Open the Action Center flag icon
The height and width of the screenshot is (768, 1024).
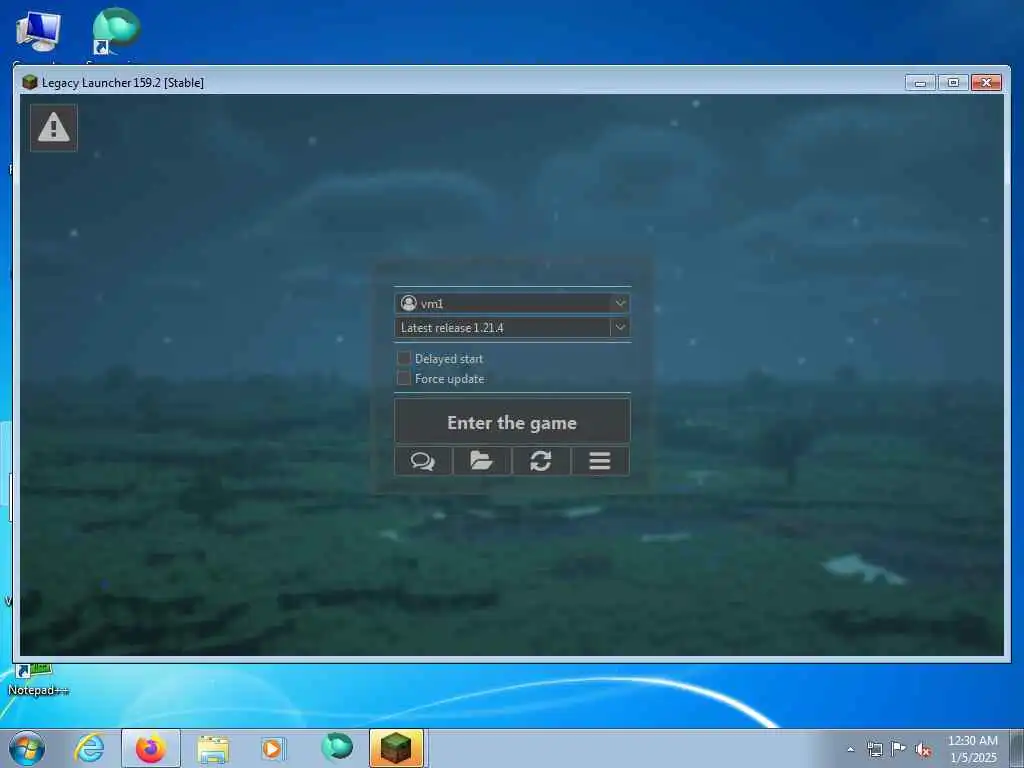point(899,749)
